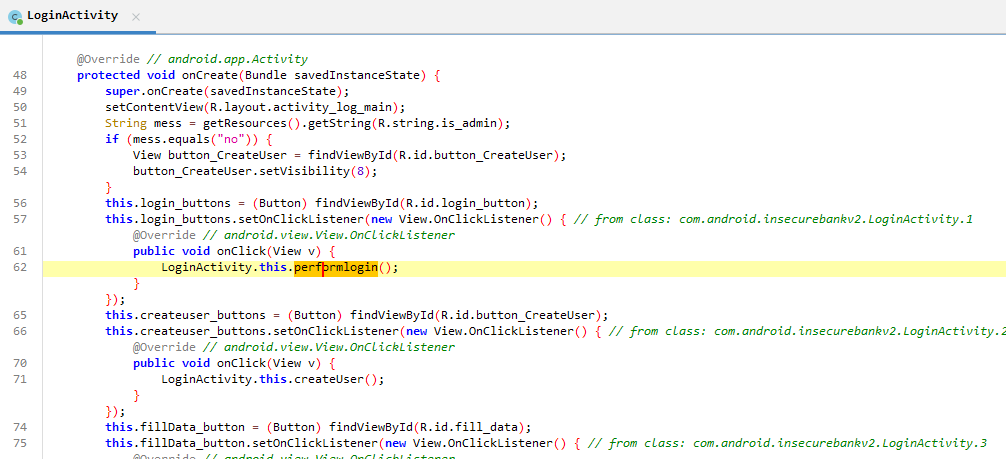Screen dimensions: 1006x459
Task: Select the LoginActivity tab
Action: pyautogui.click(x=77, y=16)
